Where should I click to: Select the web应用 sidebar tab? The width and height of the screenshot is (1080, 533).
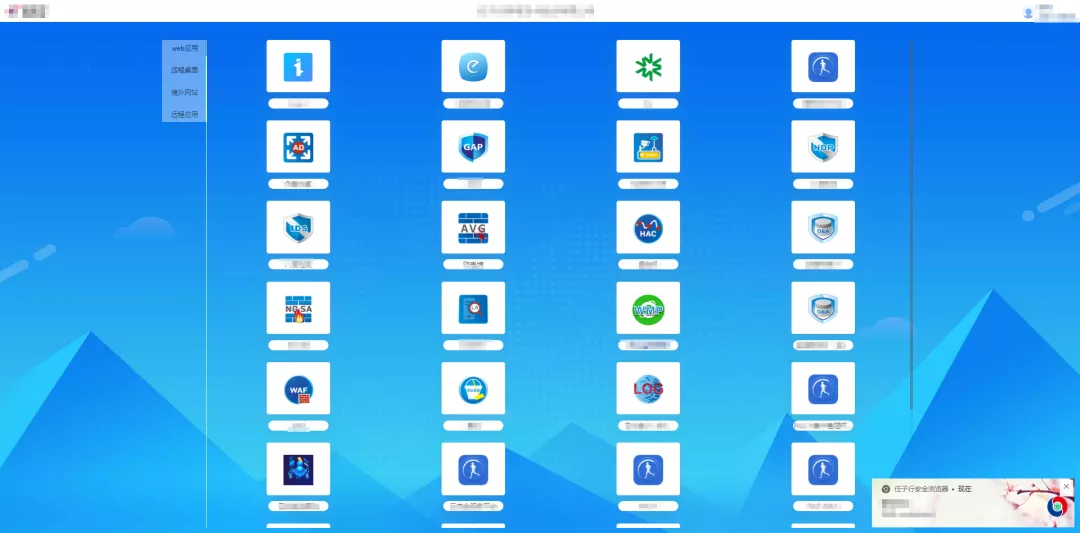coord(184,48)
